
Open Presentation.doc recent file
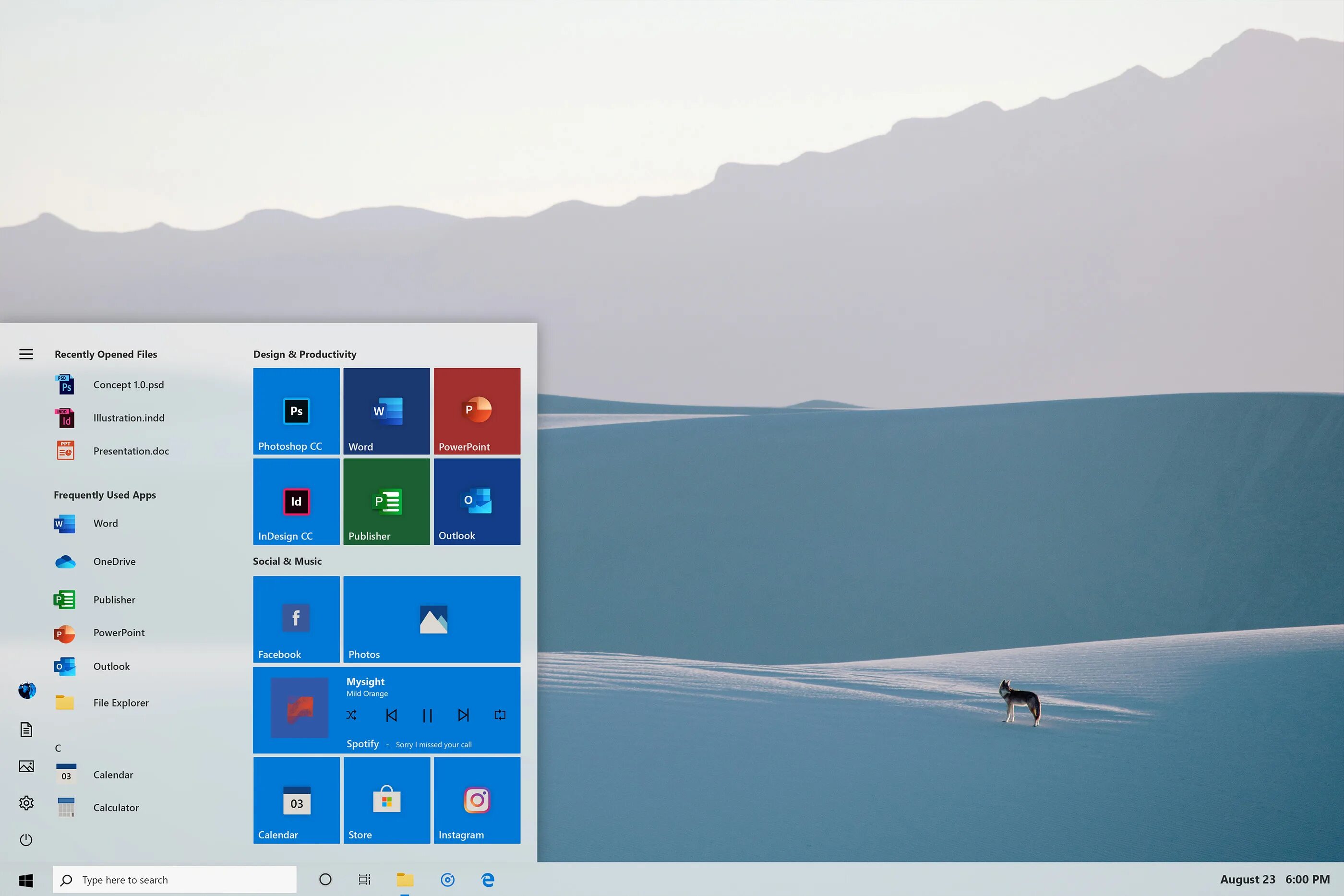130,450
